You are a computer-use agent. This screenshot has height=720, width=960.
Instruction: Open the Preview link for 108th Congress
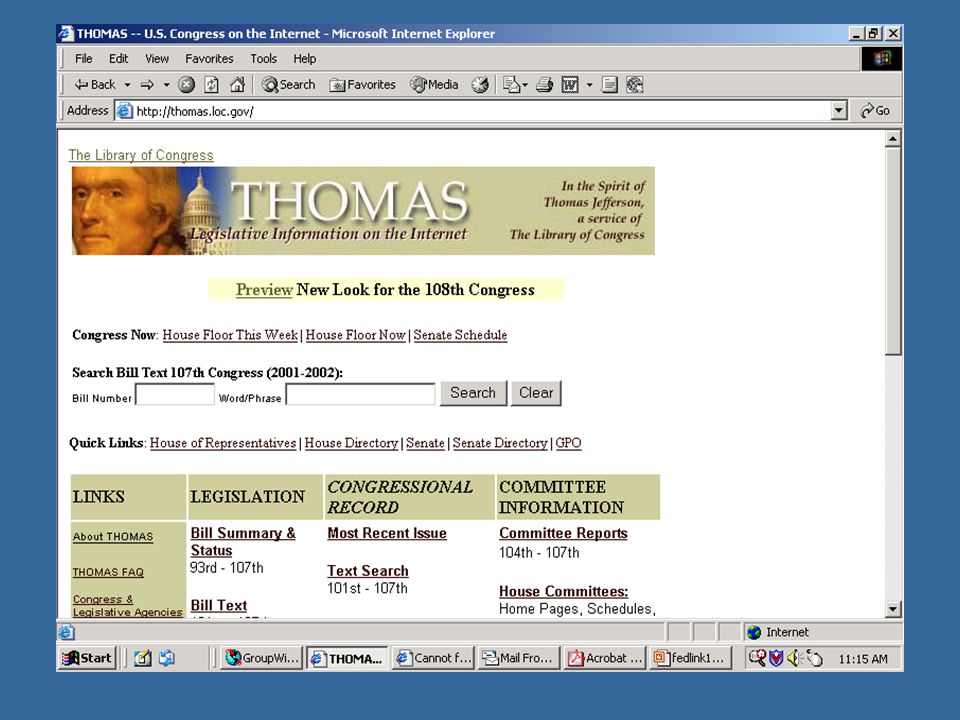tap(264, 290)
